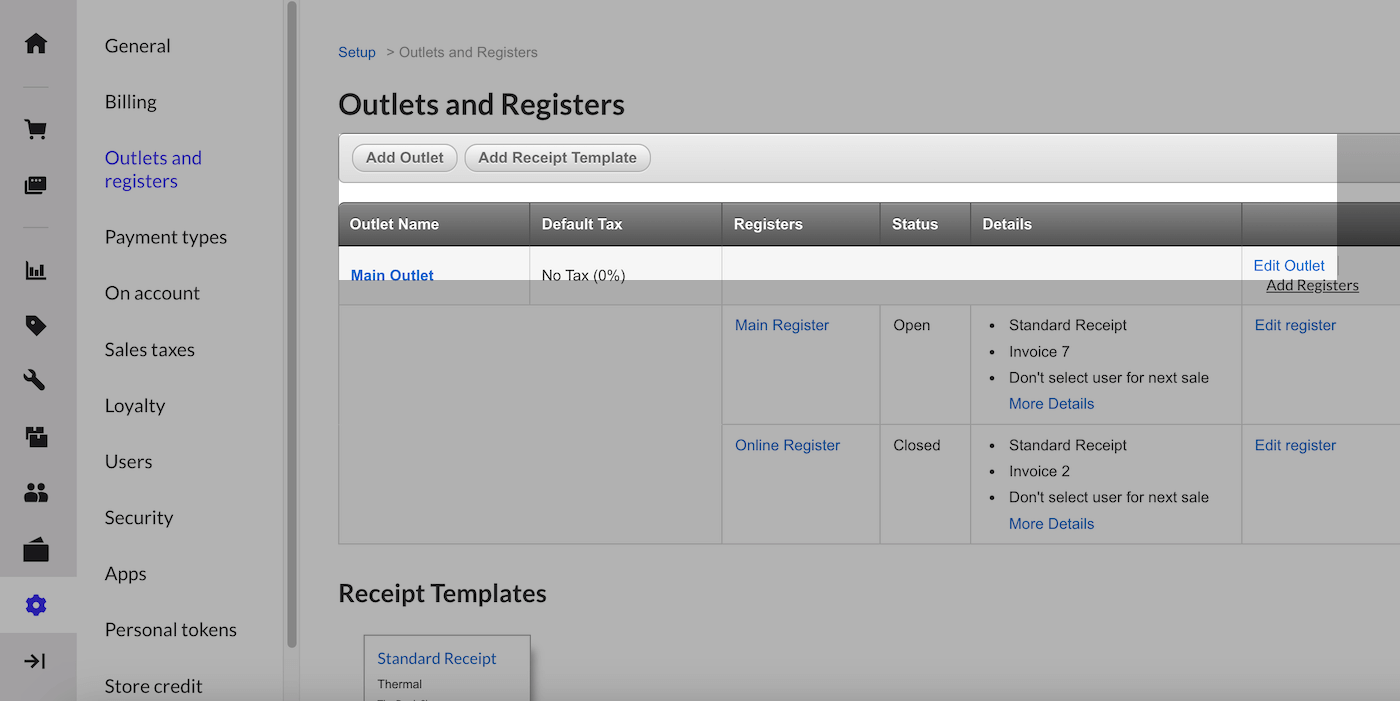This screenshot has height=701, width=1400.
Task: Go to Sales taxes in the setup menu
Action: tap(150, 350)
